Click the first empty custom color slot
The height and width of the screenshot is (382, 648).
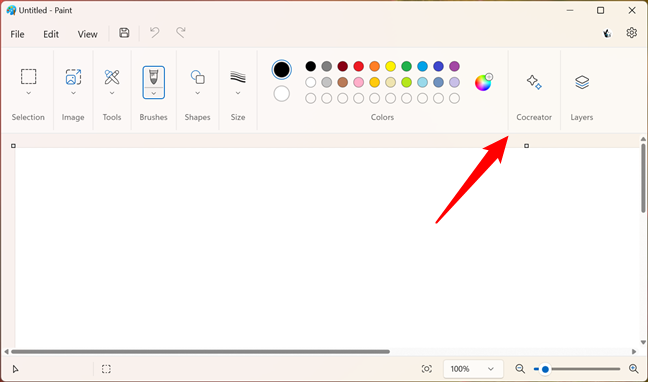pos(310,98)
